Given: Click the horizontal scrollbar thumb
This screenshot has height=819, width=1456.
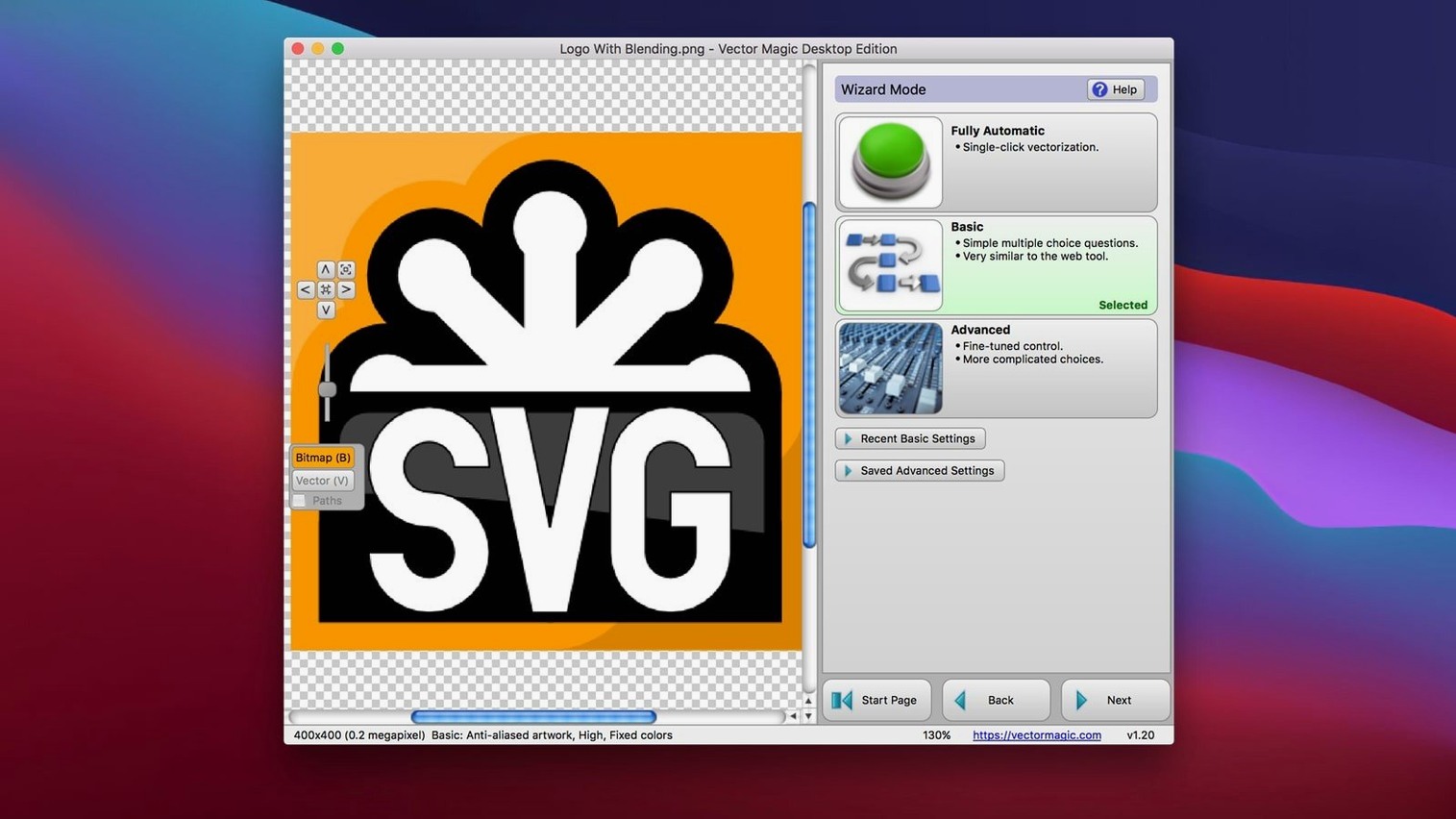Looking at the screenshot, I should [533, 717].
